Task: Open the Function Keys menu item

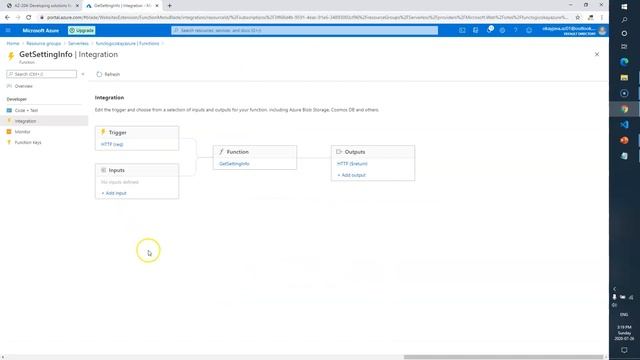Action: click(x=28, y=142)
